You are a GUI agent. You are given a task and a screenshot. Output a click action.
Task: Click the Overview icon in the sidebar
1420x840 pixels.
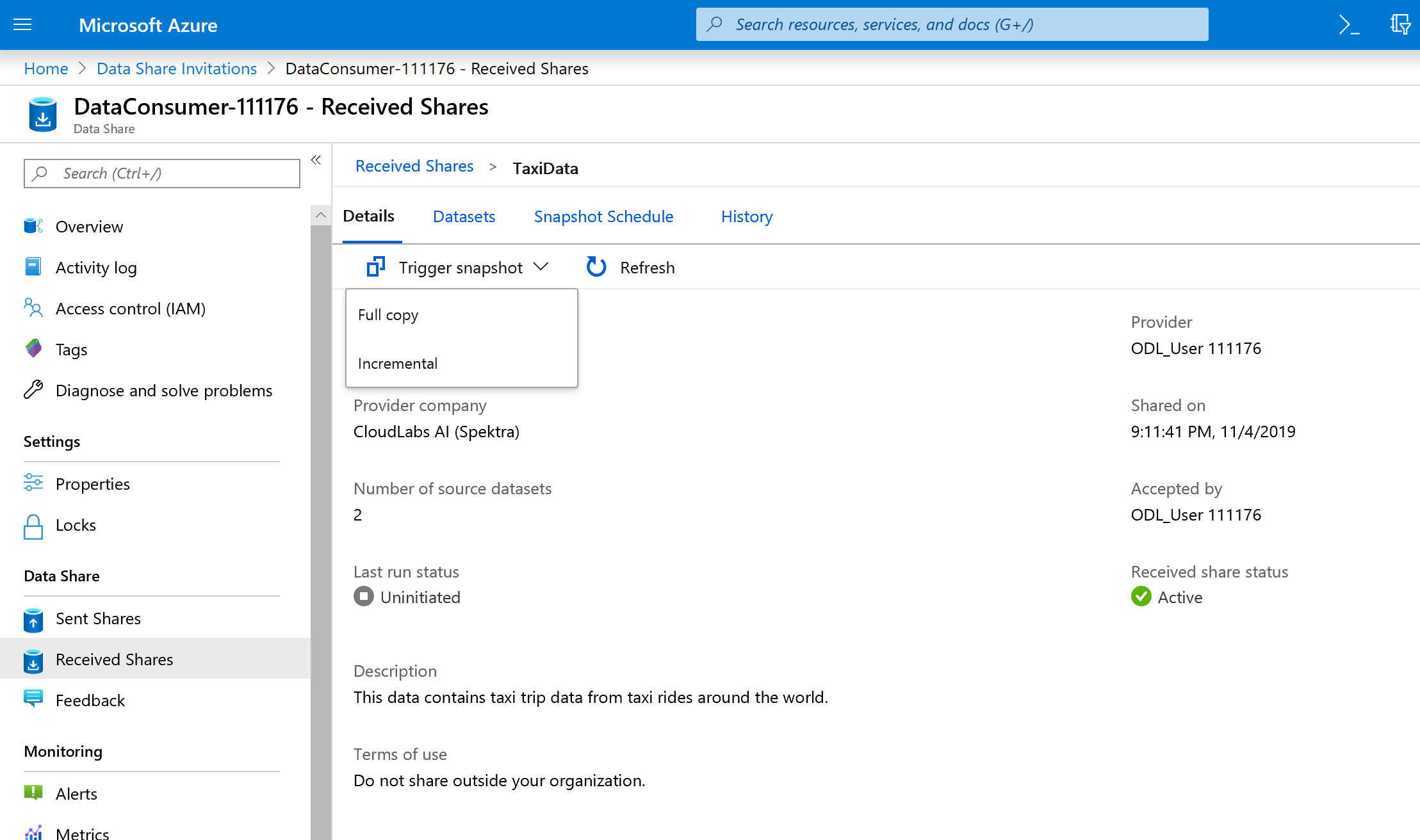pyautogui.click(x=33, y=225)
